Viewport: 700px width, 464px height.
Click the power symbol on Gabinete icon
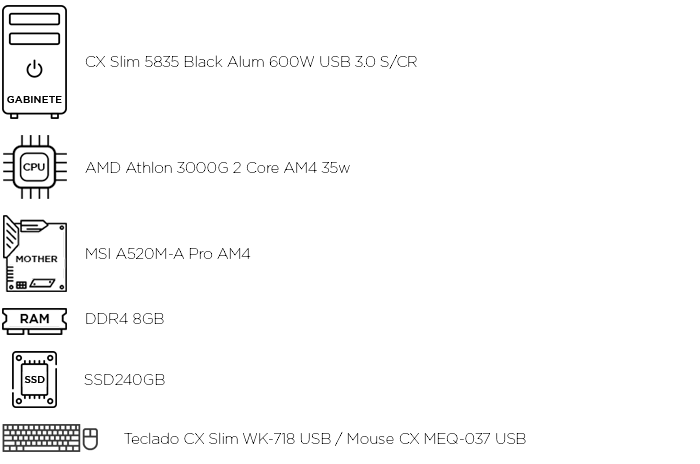[34, 69]
